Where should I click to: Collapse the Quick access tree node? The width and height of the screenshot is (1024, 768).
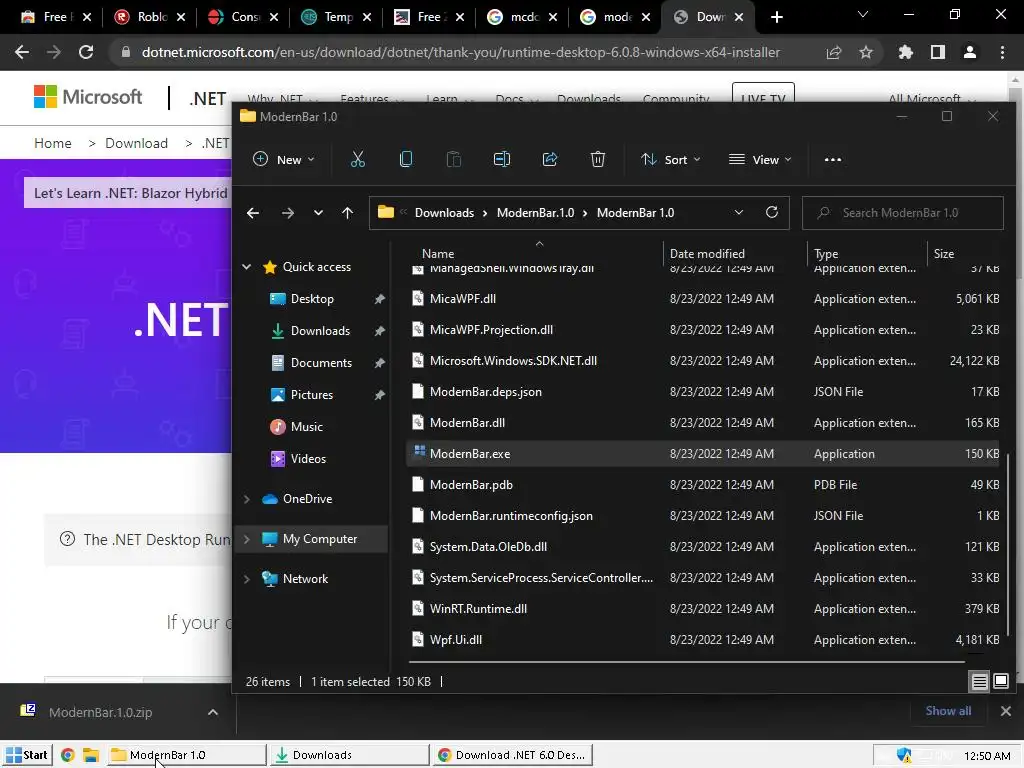[247, 266]
